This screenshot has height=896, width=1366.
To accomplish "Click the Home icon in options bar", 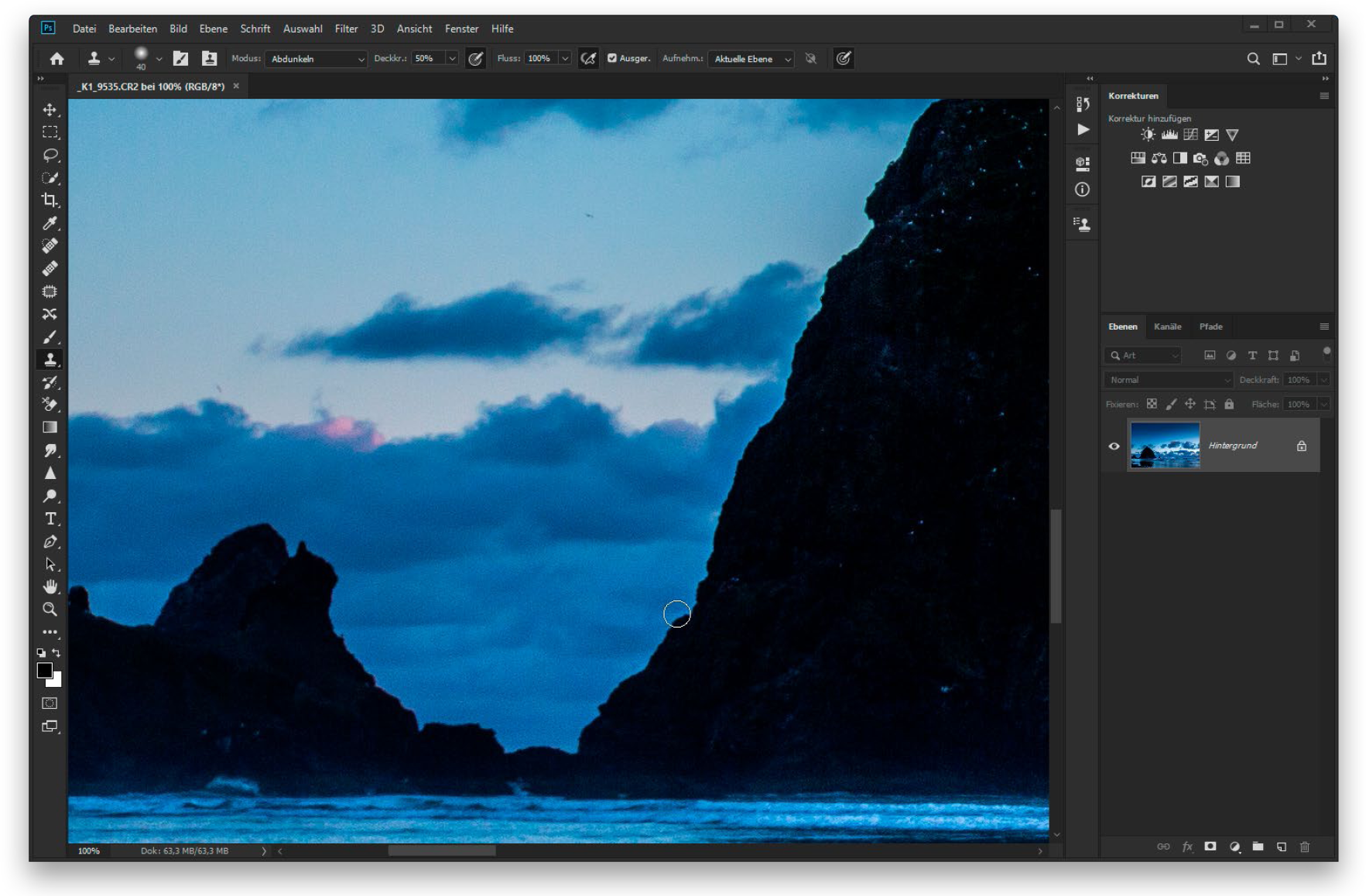I will click(x=57, y=59).
